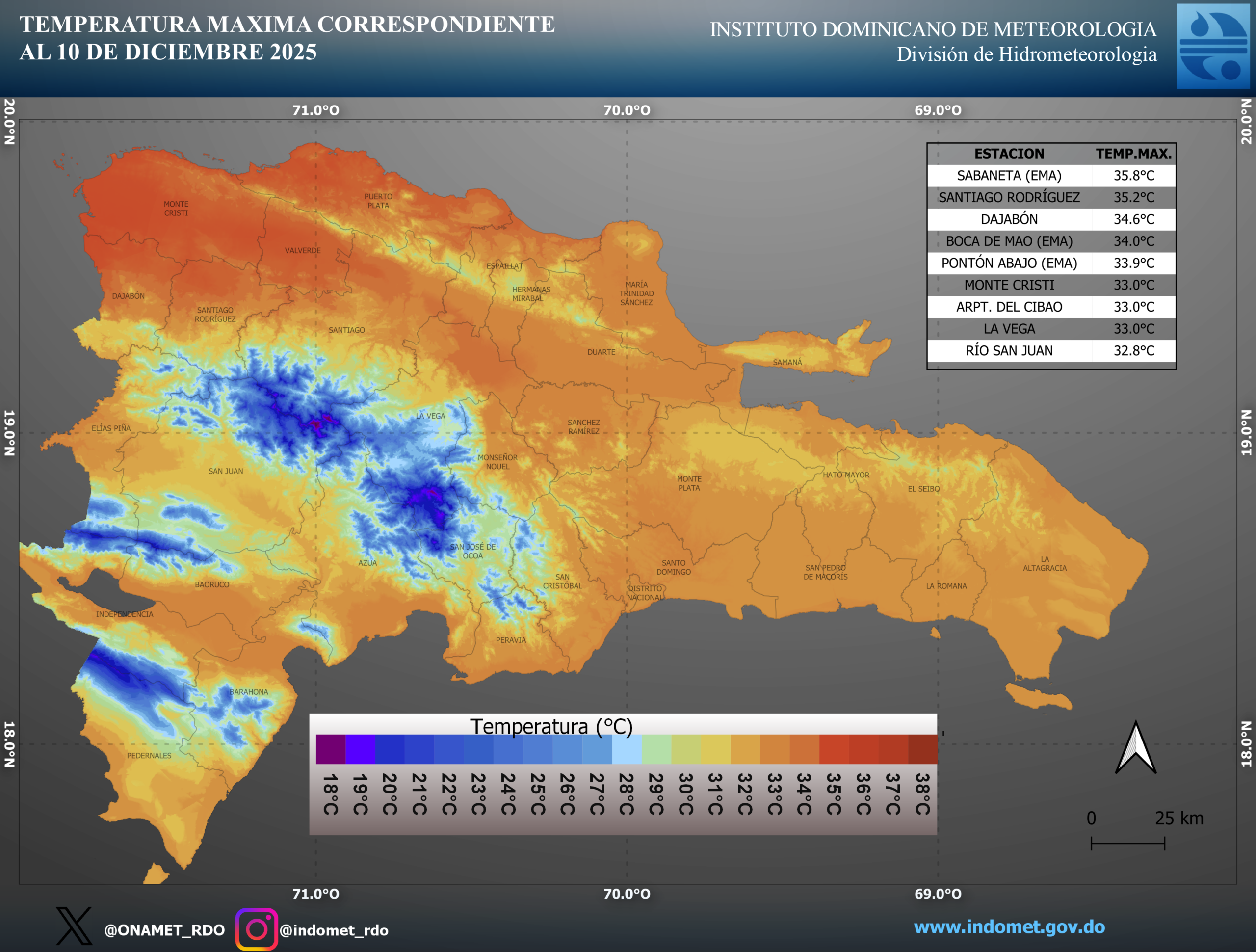The width and height of the screenshot is (1256, 952).
Task: Open the www.indomet.gov.do link
Action: pyautogui.click(x=1009, y=926)
